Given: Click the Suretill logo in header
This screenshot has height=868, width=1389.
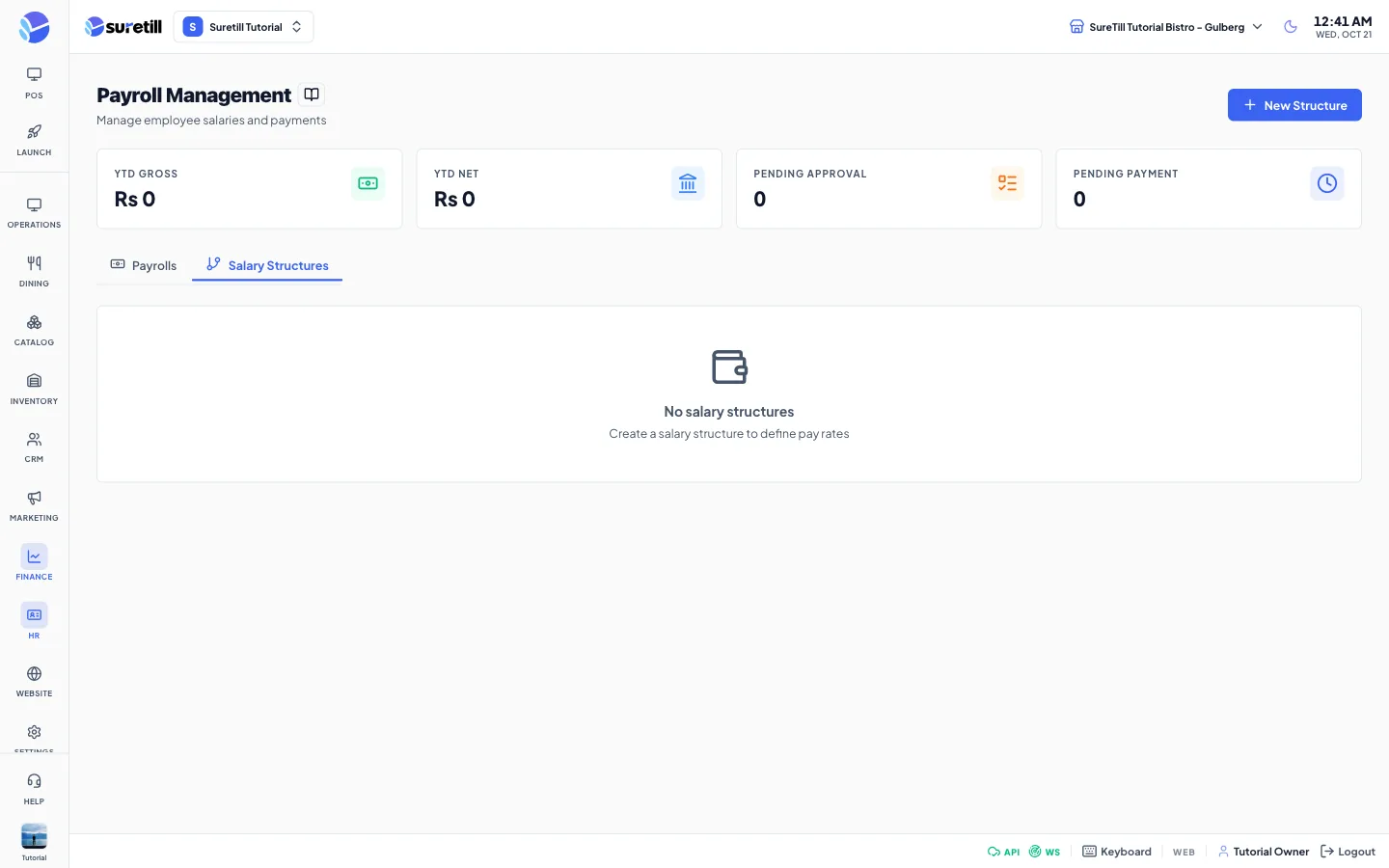Looking at the screenshot, I should tap(123, 27).
